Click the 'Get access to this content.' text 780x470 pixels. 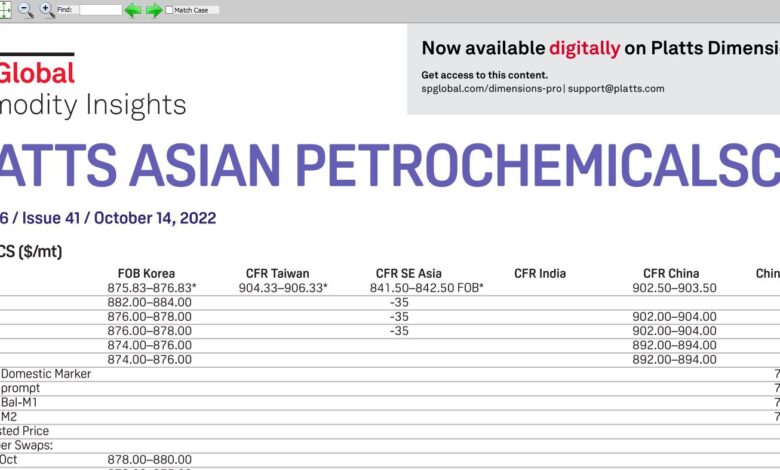pyautogui.click(x=484, y=75)
